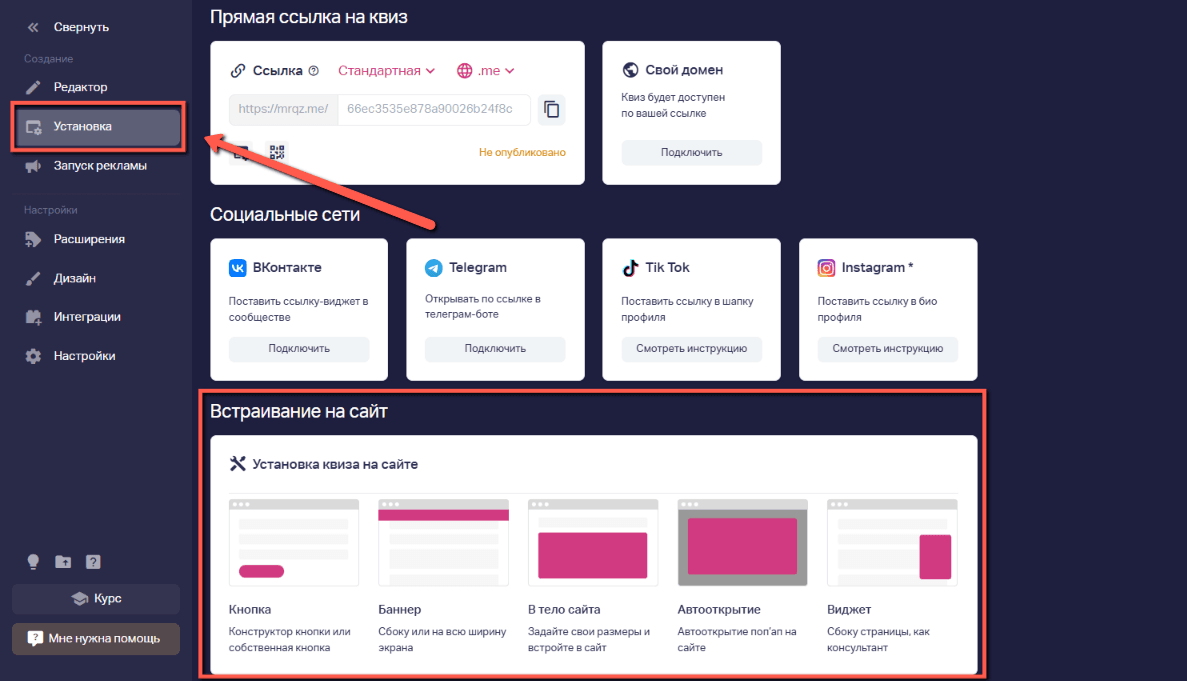
Task: Open the QR code icon
Action: click(x=277, y=152)
